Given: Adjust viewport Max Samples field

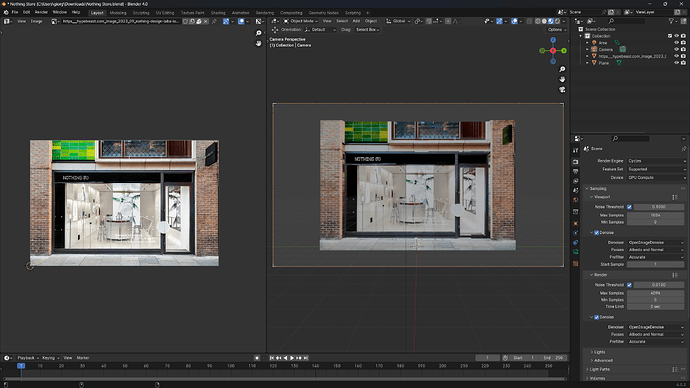Looking at the screenshot, I should tap(655, 216).
